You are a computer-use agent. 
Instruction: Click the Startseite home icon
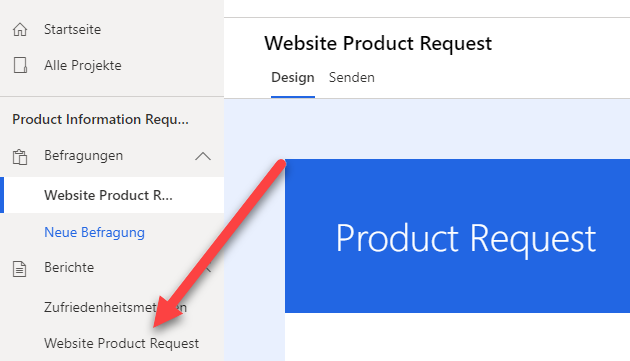tap(20, 29)
